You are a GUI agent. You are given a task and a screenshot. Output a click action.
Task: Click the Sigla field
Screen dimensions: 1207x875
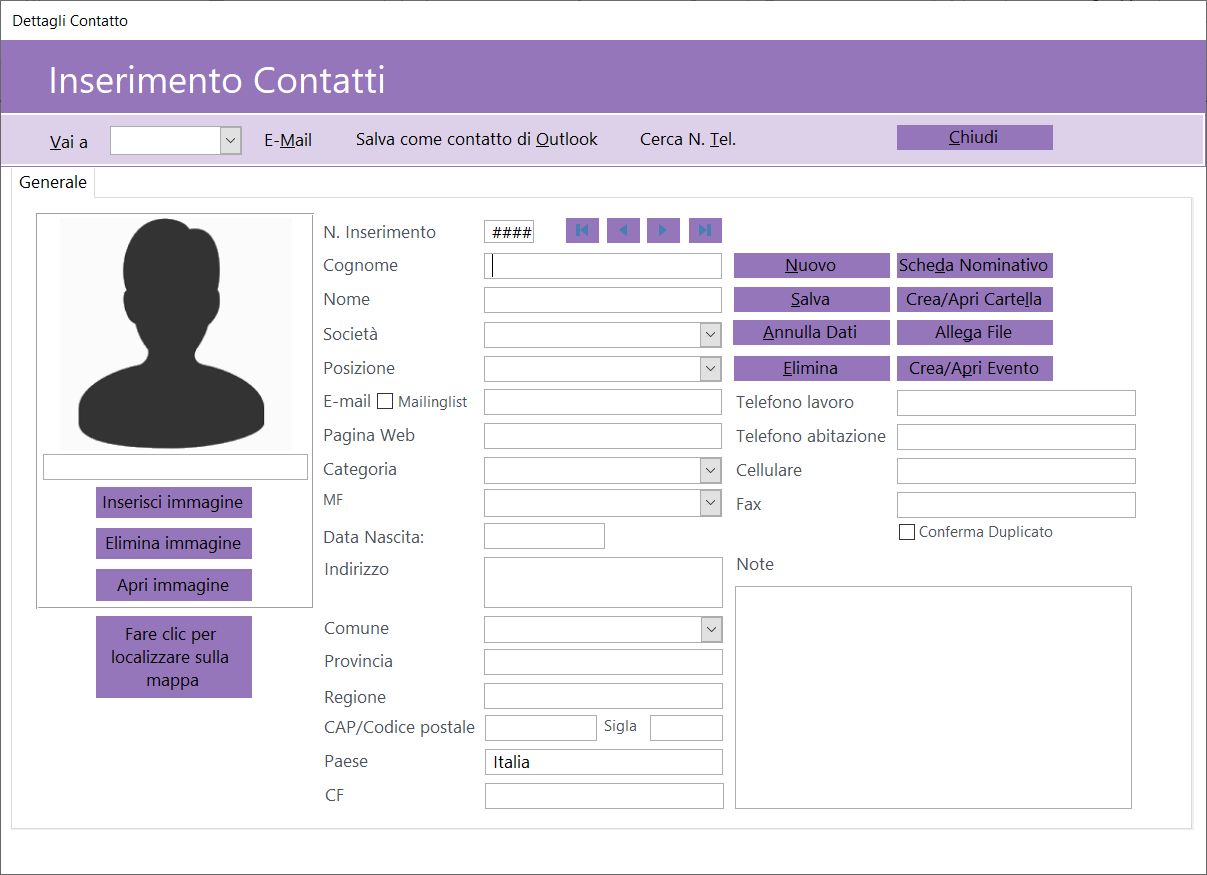[x=686, y=728]
